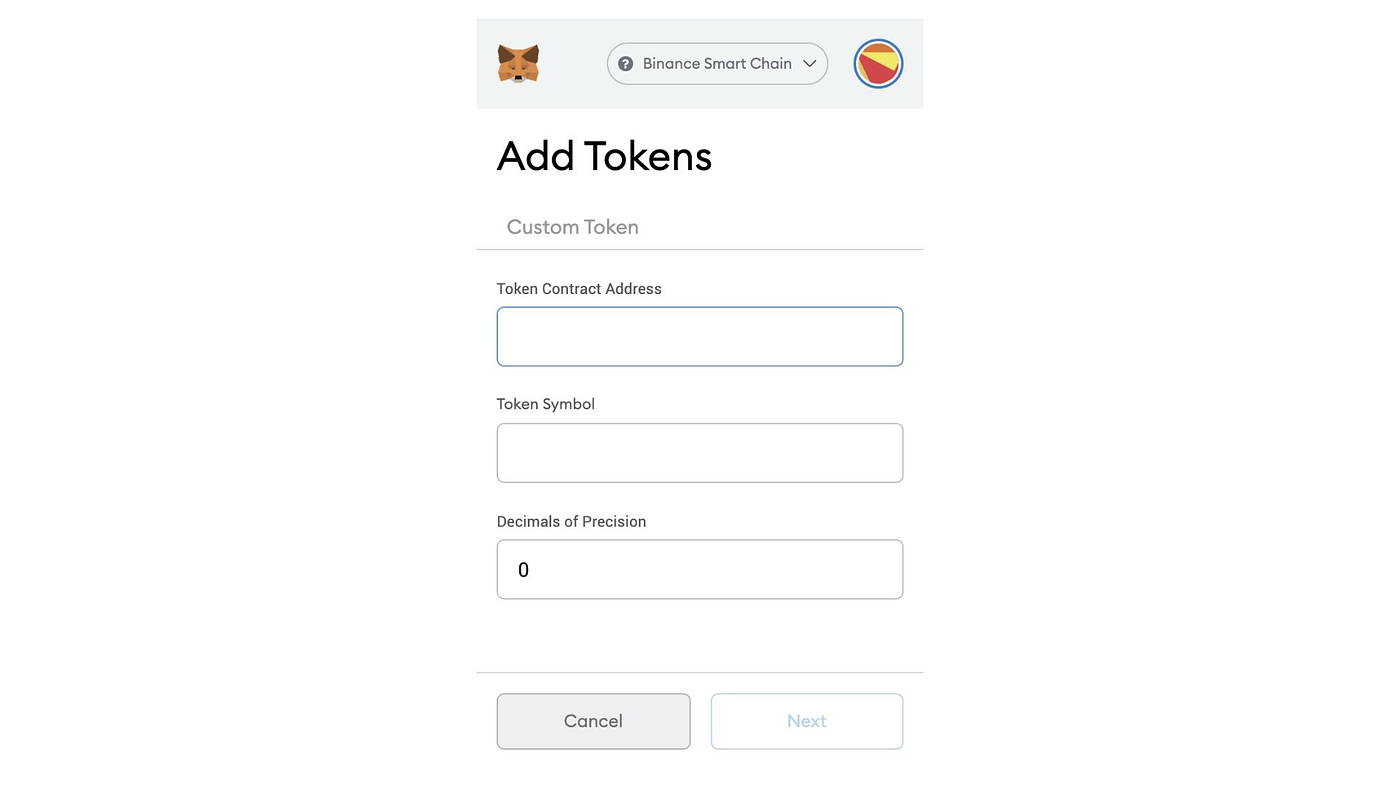Open the account avatar menu
The height and width of the screenshot is (788, 1400).
878,64
